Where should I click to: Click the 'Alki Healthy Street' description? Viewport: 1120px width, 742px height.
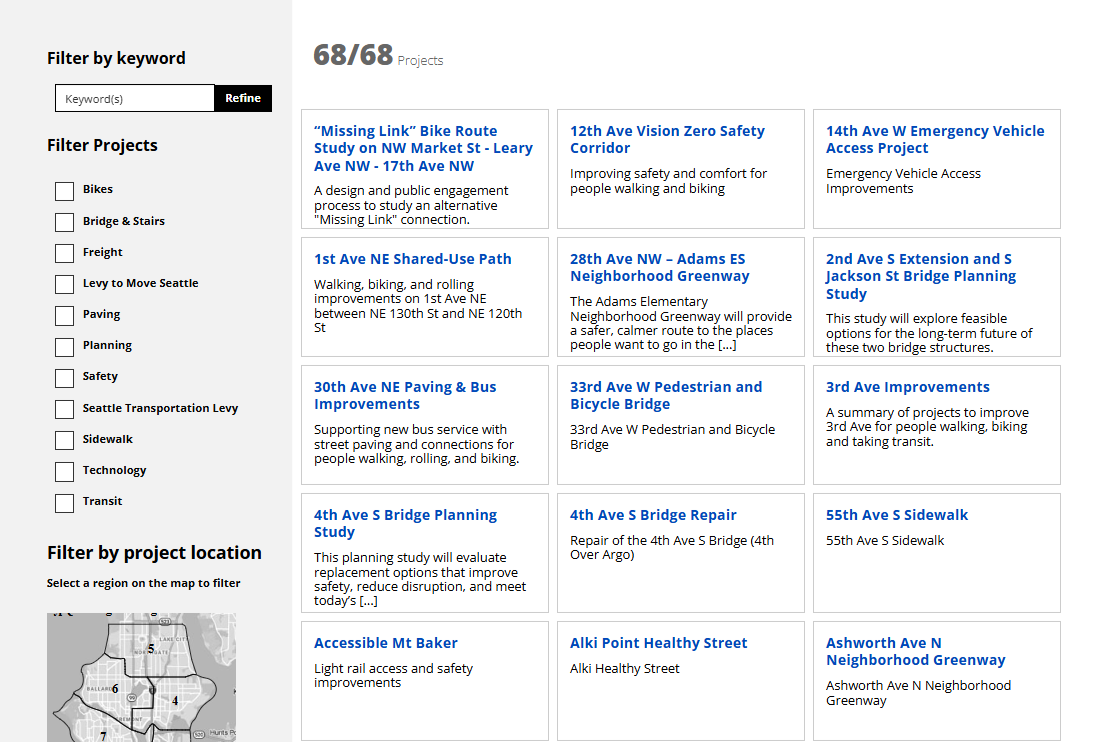pyautogui.click(x=624, y=669)
